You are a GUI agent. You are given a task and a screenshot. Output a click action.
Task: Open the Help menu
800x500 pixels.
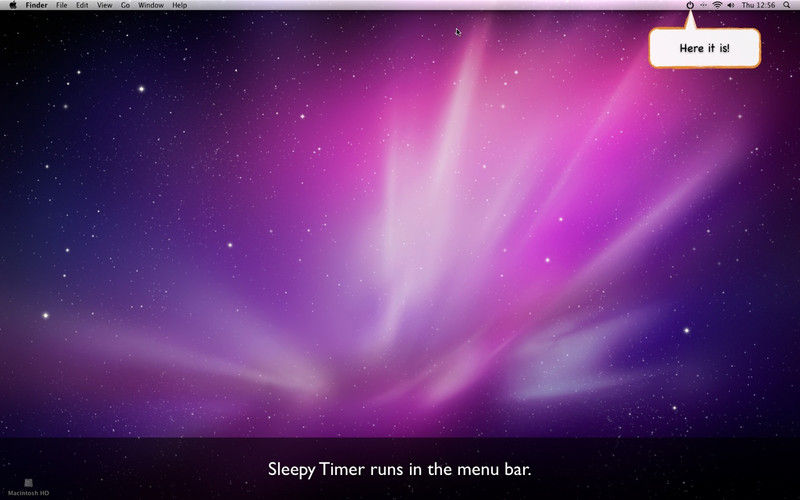tap(180, 5)
